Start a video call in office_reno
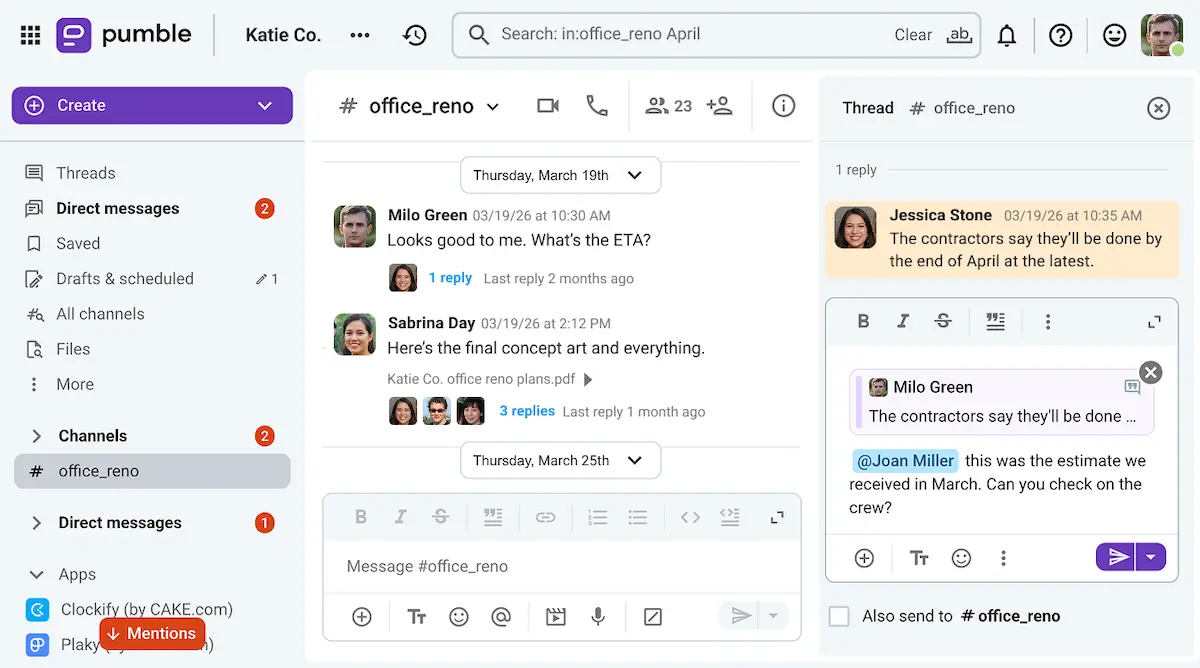The image size is (1200, 668). (x=548, y=105)
